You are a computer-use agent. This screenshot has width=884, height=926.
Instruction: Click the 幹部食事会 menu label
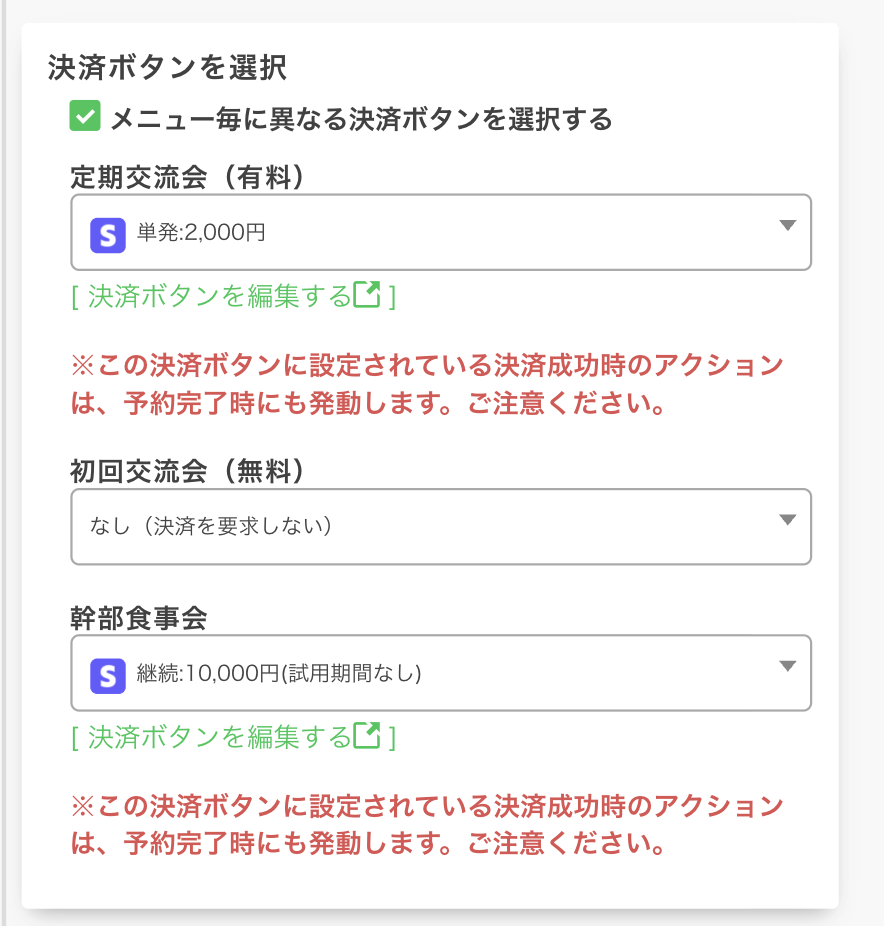pos(139,618)
